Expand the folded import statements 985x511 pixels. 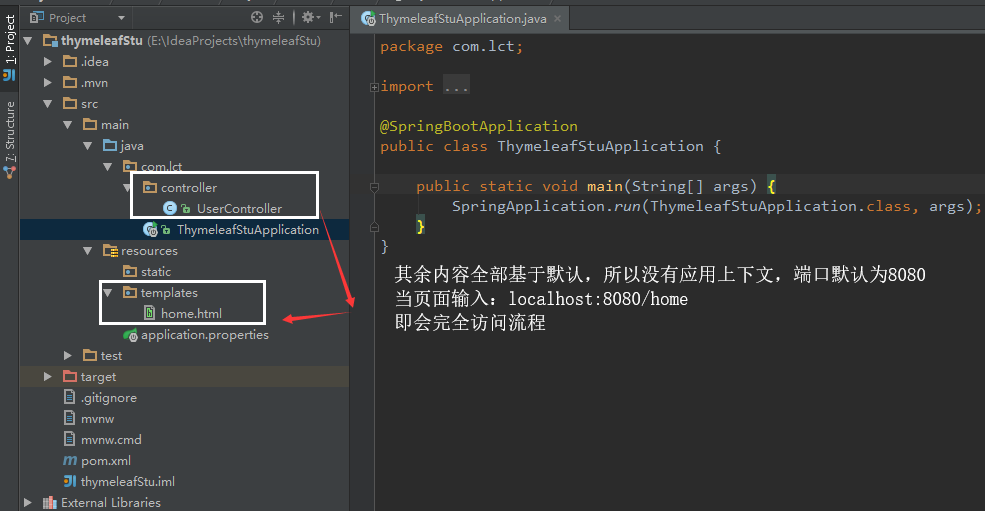[x=374, y=87]
